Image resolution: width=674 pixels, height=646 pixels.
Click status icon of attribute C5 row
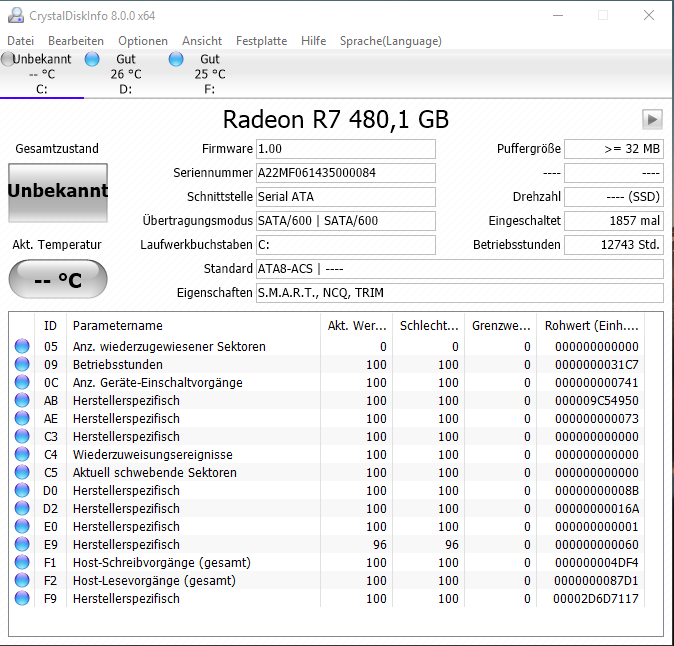pos(22,473)
